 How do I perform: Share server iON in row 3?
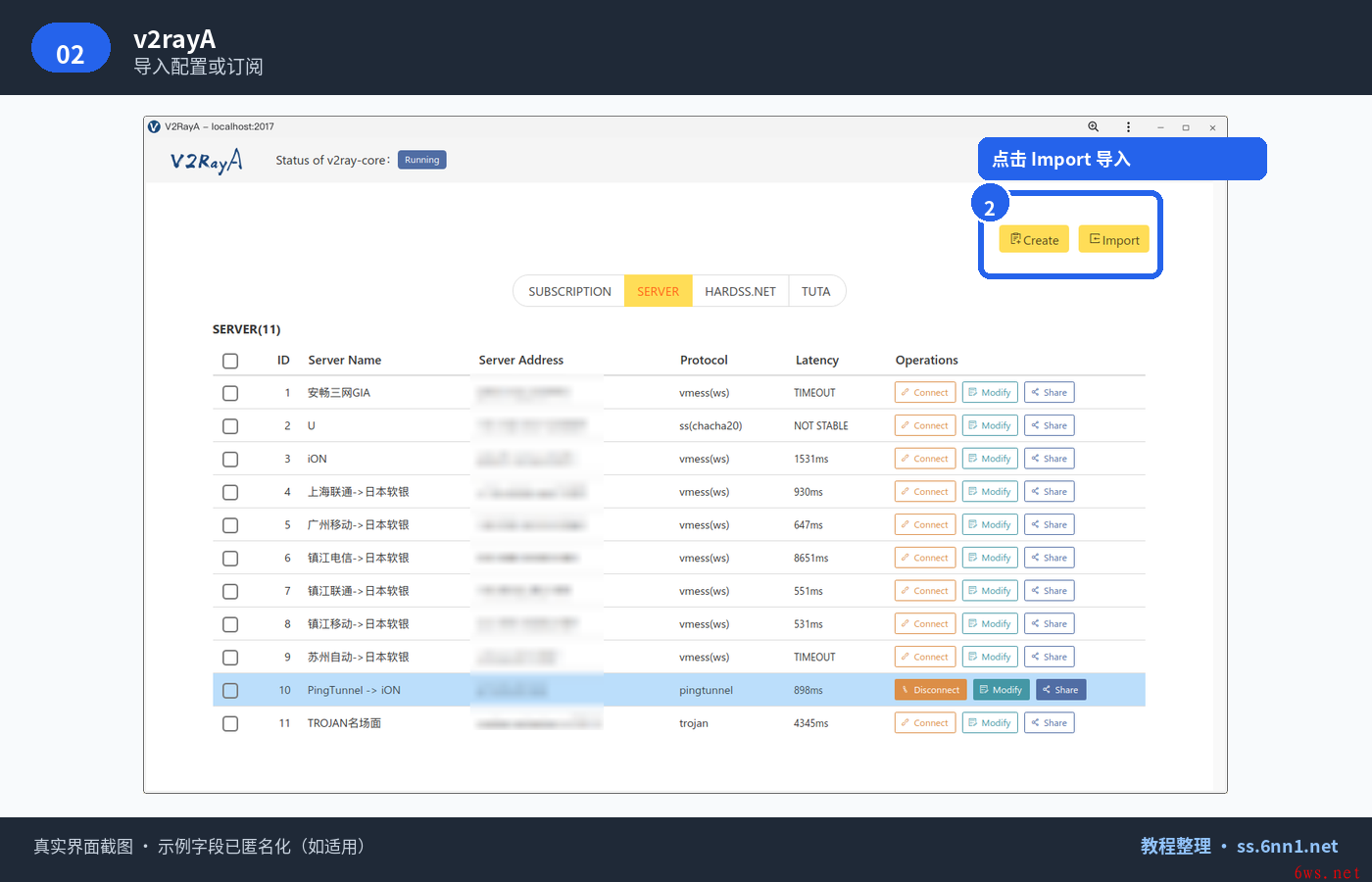(x=1050, y=459)
